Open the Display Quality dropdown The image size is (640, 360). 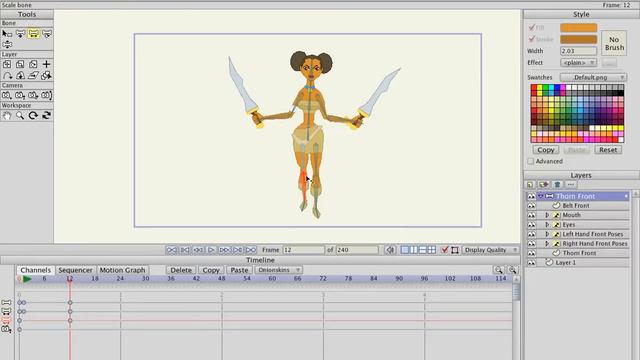(491, 250)
